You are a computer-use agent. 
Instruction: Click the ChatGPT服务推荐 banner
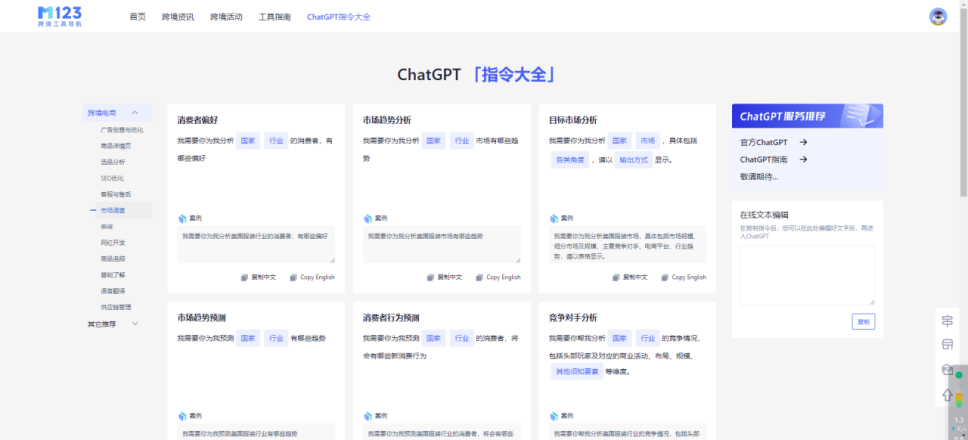click(807, 115)
